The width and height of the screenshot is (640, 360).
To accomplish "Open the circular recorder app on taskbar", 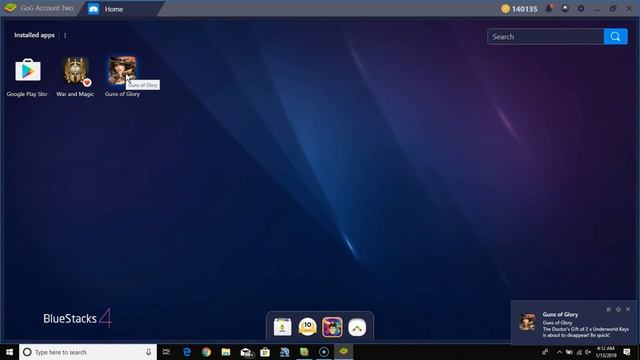I will coord(324,352).
